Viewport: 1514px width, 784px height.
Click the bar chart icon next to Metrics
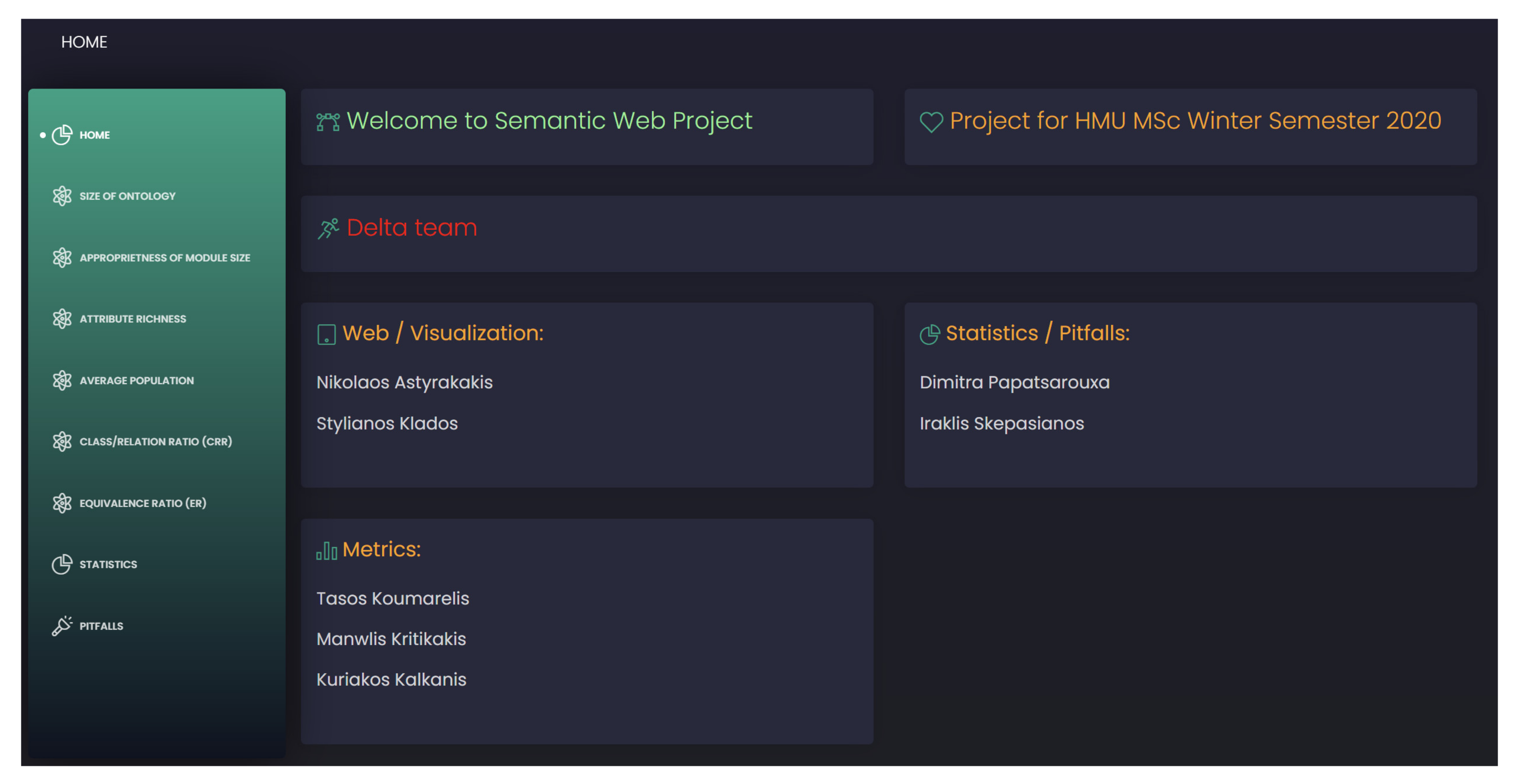pos(327,550)
